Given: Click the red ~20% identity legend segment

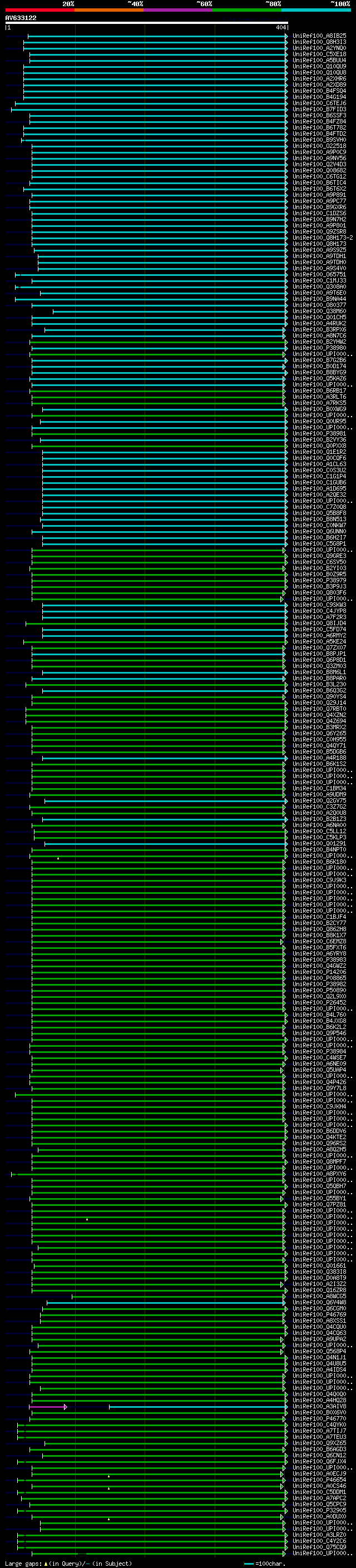Looking at the screenshot, I should point(39,11).
